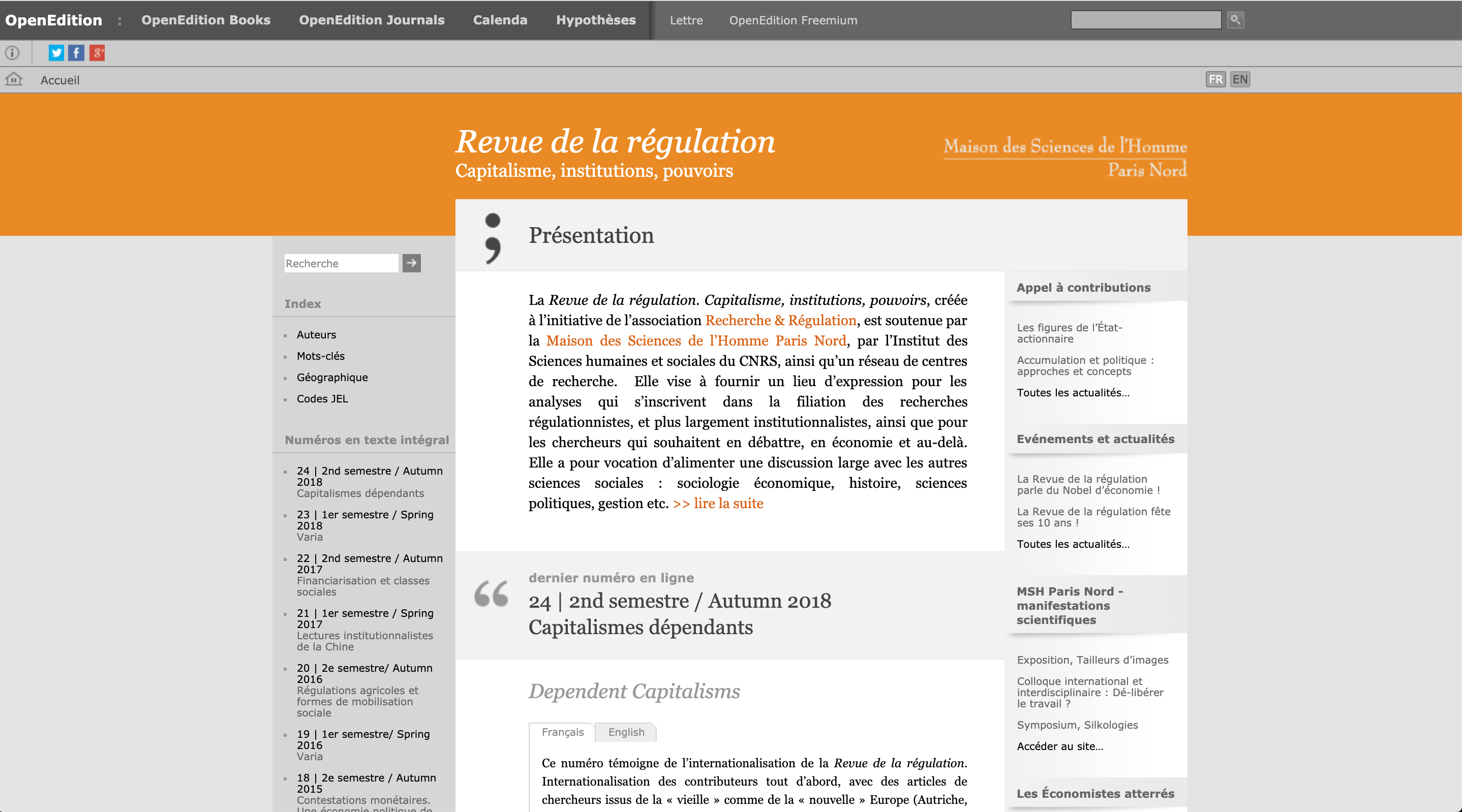The height and width of the screenshot is (812, 1462).
Task: Follow the Recherche & Régulation link
Action: click(x=780, y=320)
